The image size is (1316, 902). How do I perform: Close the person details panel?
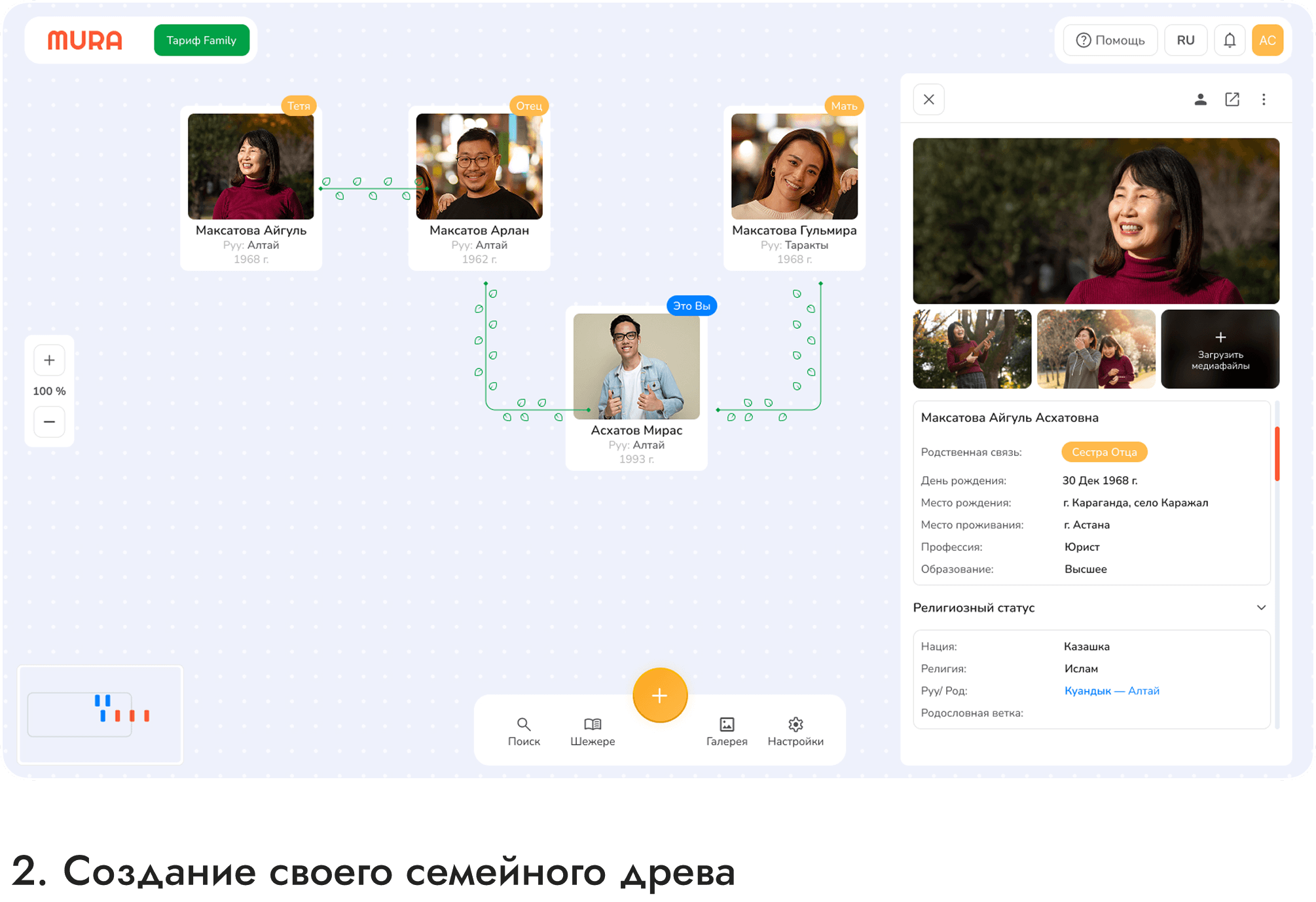click(928, 100)
